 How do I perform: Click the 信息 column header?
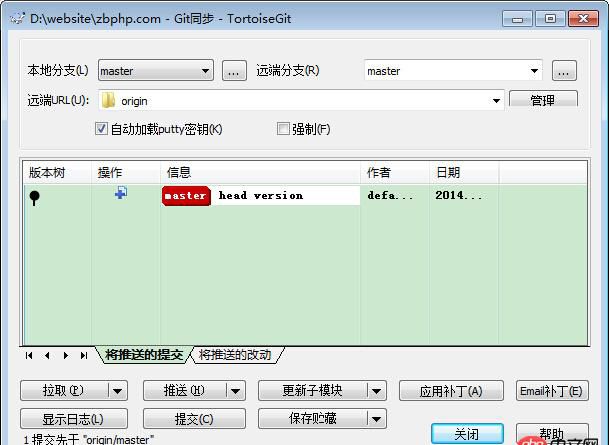pos(260,172)
